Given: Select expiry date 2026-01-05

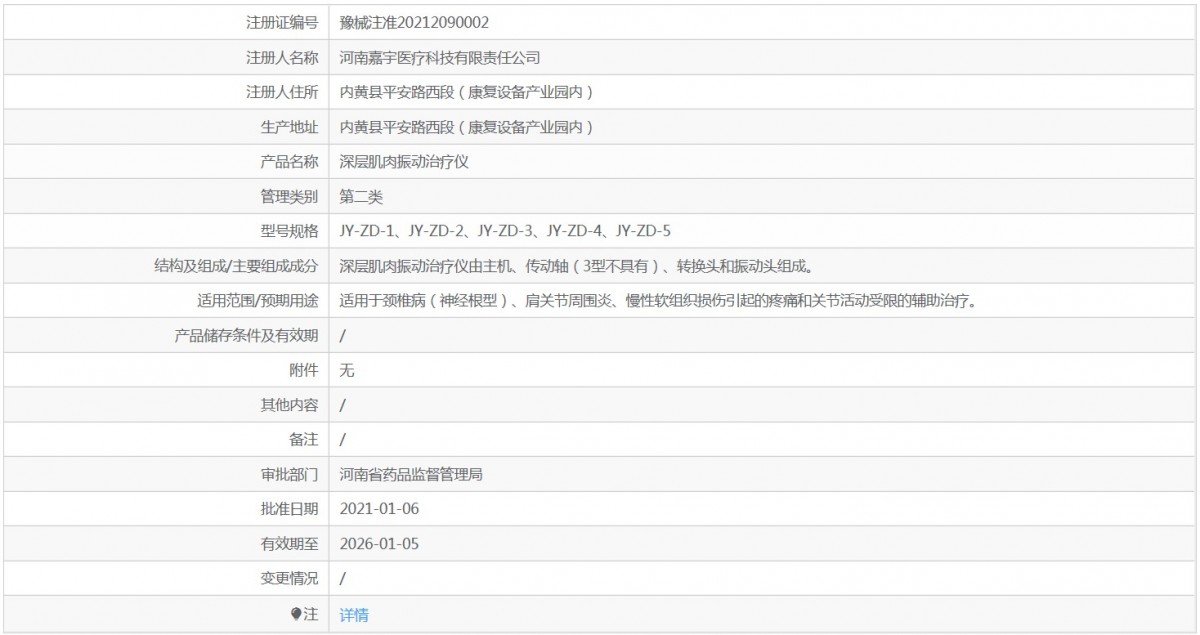Looking at the screenshot, I should coord(379,545).
